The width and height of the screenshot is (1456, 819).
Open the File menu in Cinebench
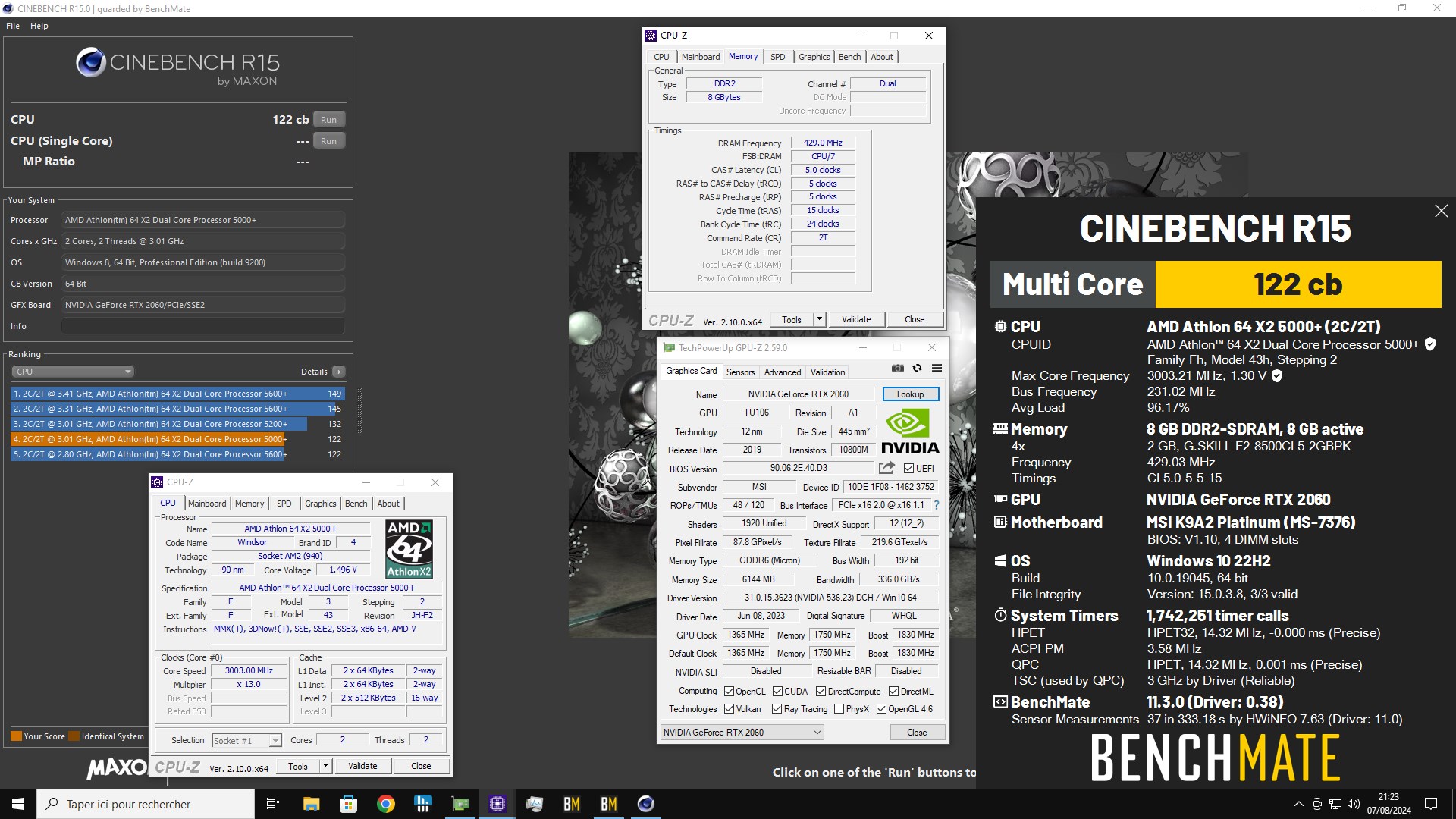(x=13, y=26)
